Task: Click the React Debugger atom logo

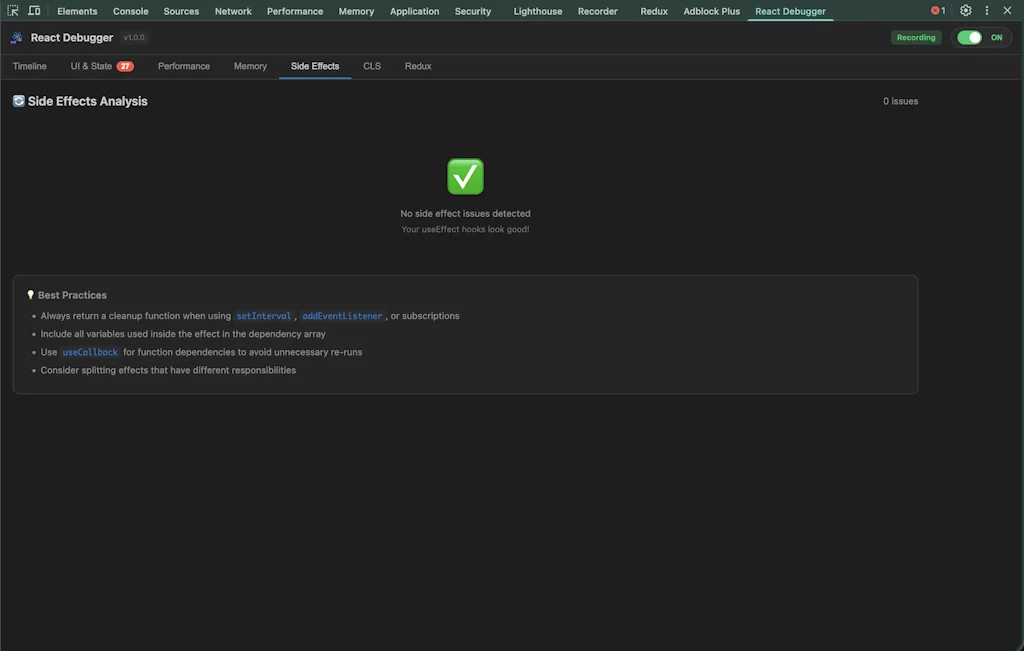Action: (15, 37)
